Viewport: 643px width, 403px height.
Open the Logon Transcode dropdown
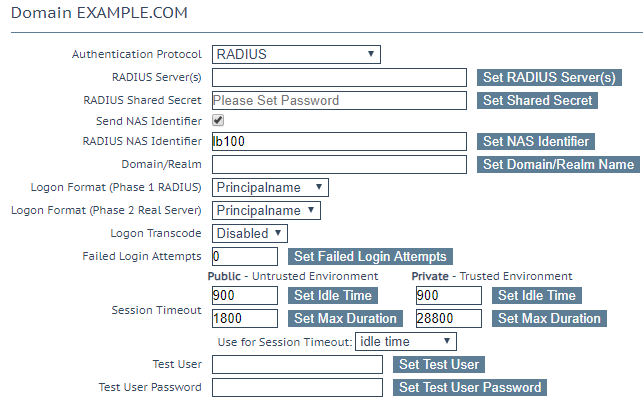point(249,233)
